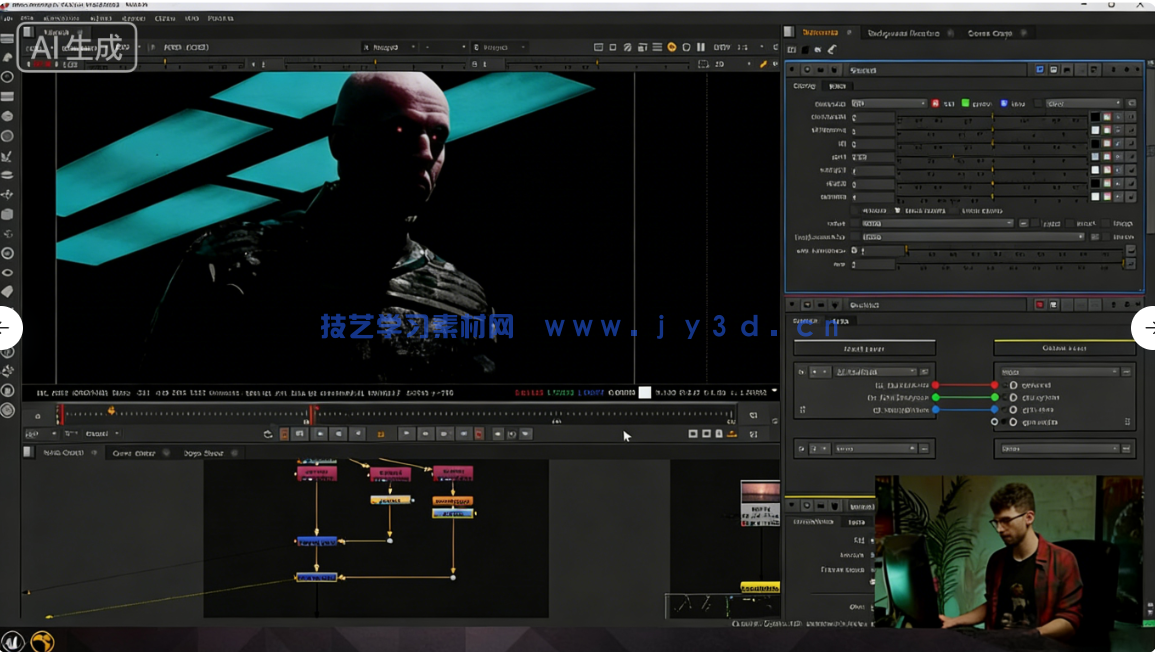Expand the middle dropdown in viewer top bar

[444, 47]
